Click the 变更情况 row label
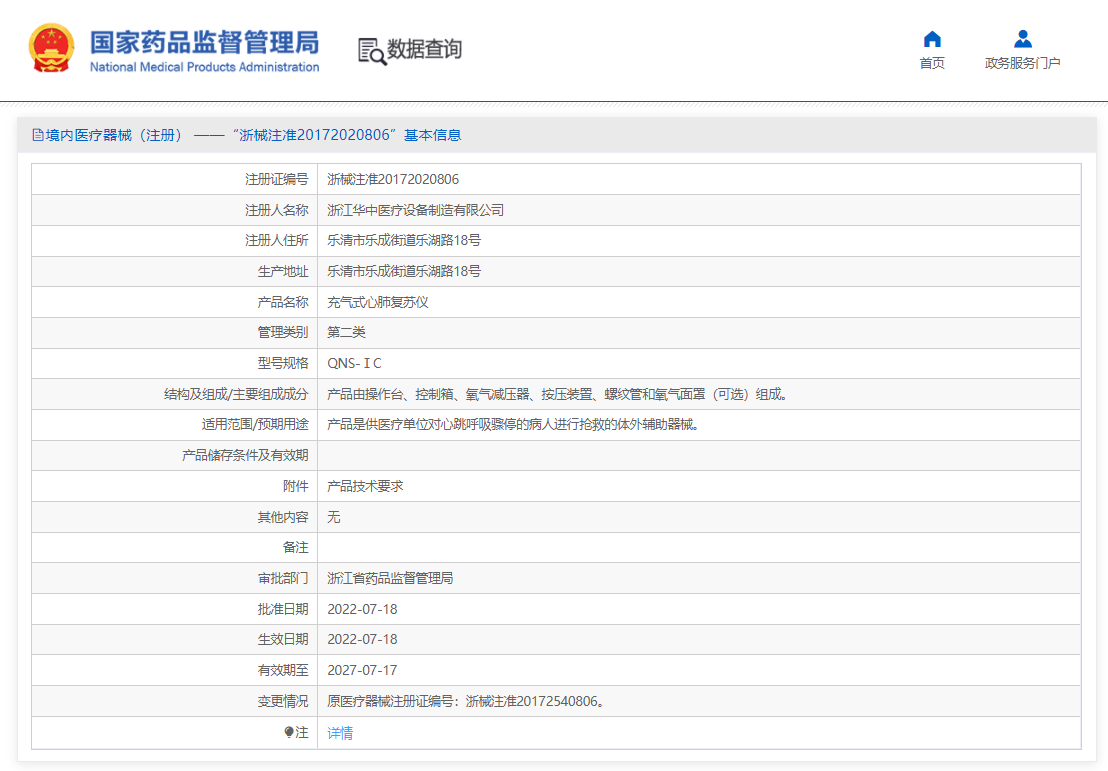Screen dimensions: 1108x771 click(283, 701)
